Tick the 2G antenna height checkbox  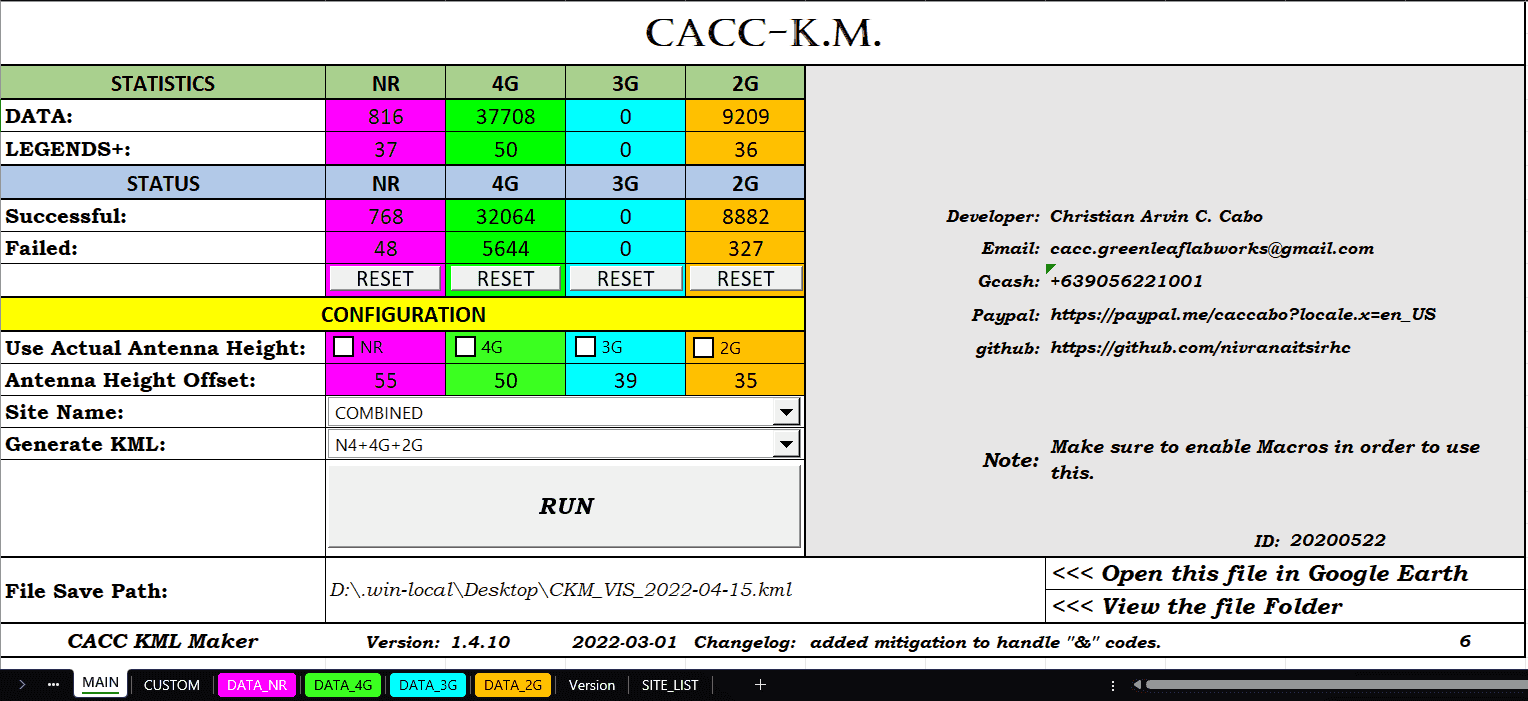click(x=704, y=346)
